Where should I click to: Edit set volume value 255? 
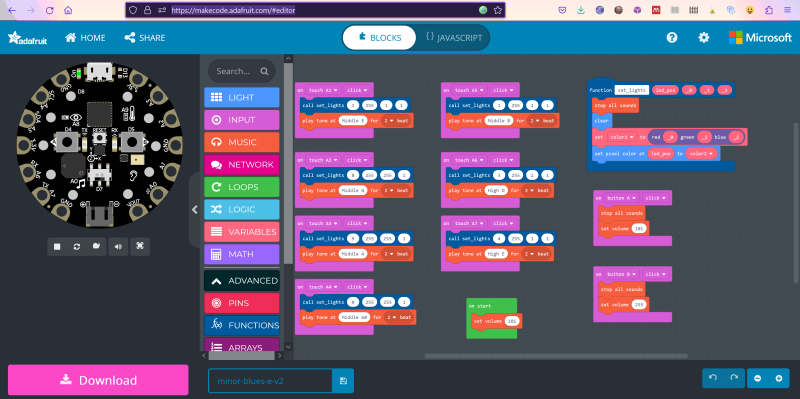(x=638, y=305)
